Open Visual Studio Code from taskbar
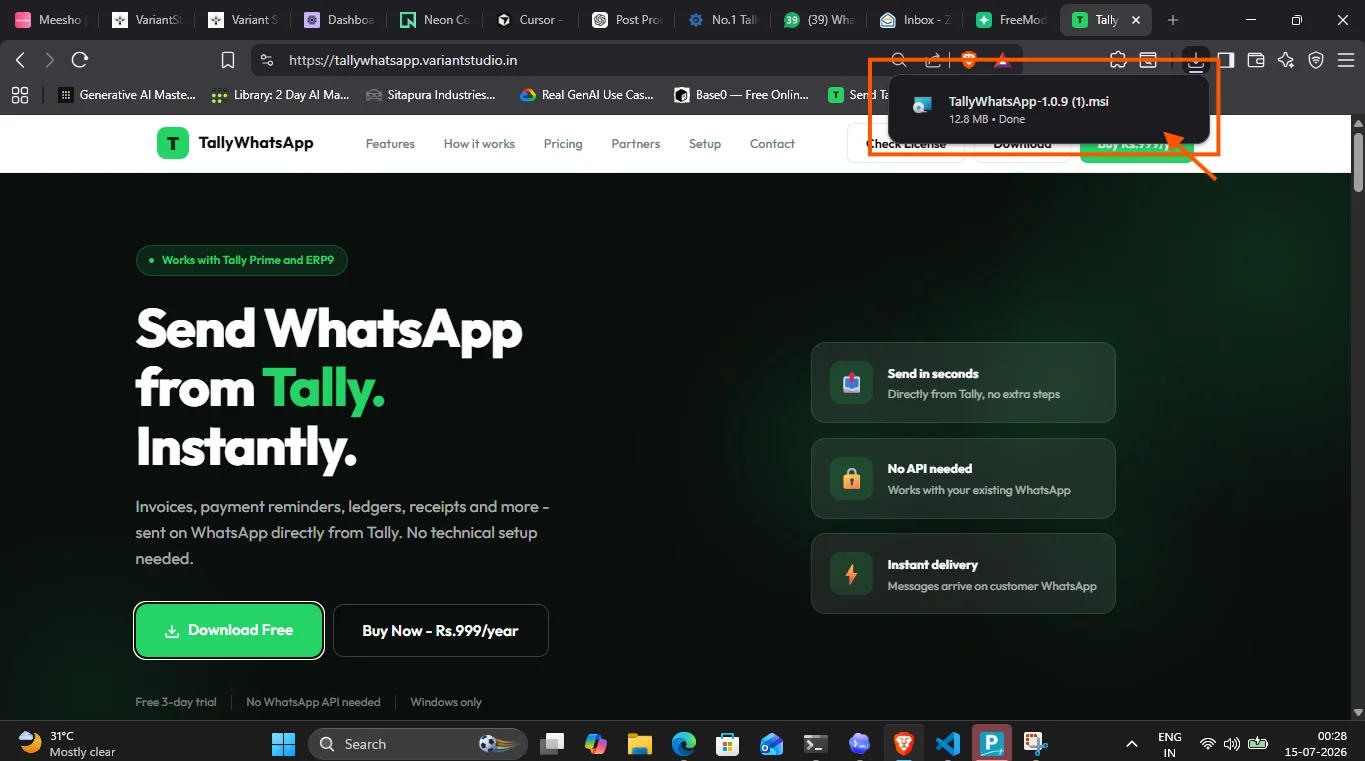The width and height of the screenshot is (1365, 761). [948, 744]
